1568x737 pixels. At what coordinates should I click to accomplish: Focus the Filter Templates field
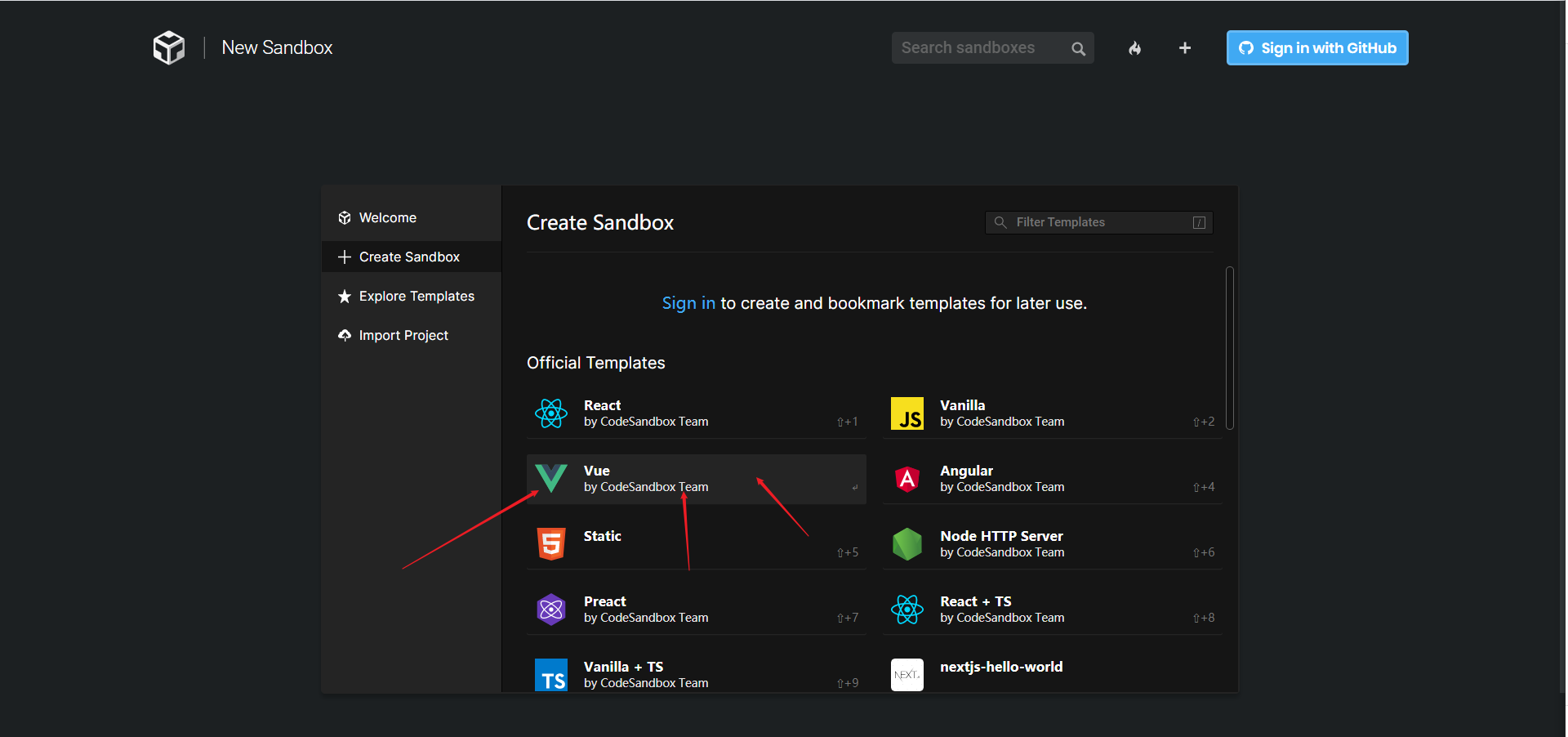[1099, 222]
